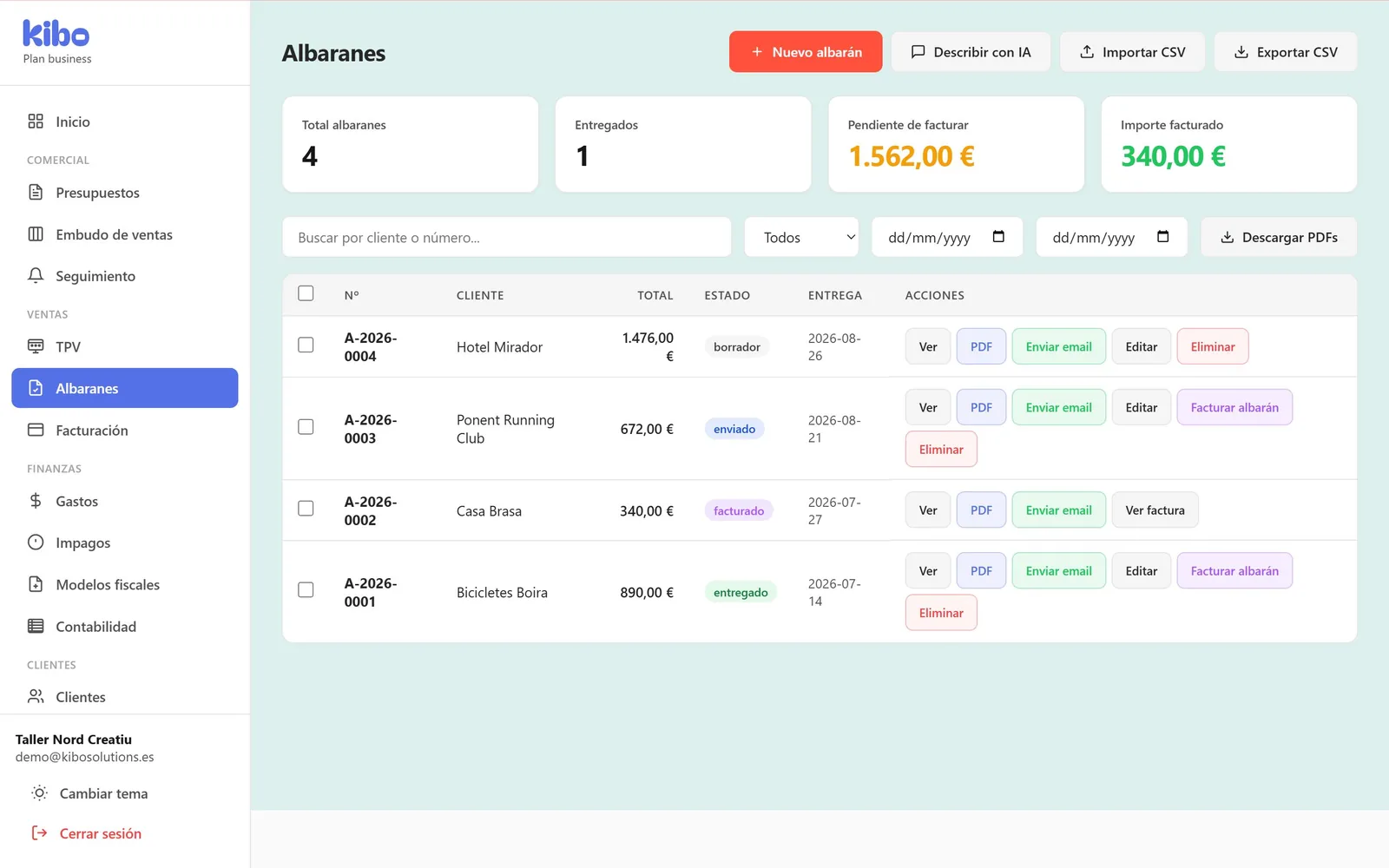Click the Nuevo albarán button
The width and height of the screenshot is (1389, 868).
[806, 52]
